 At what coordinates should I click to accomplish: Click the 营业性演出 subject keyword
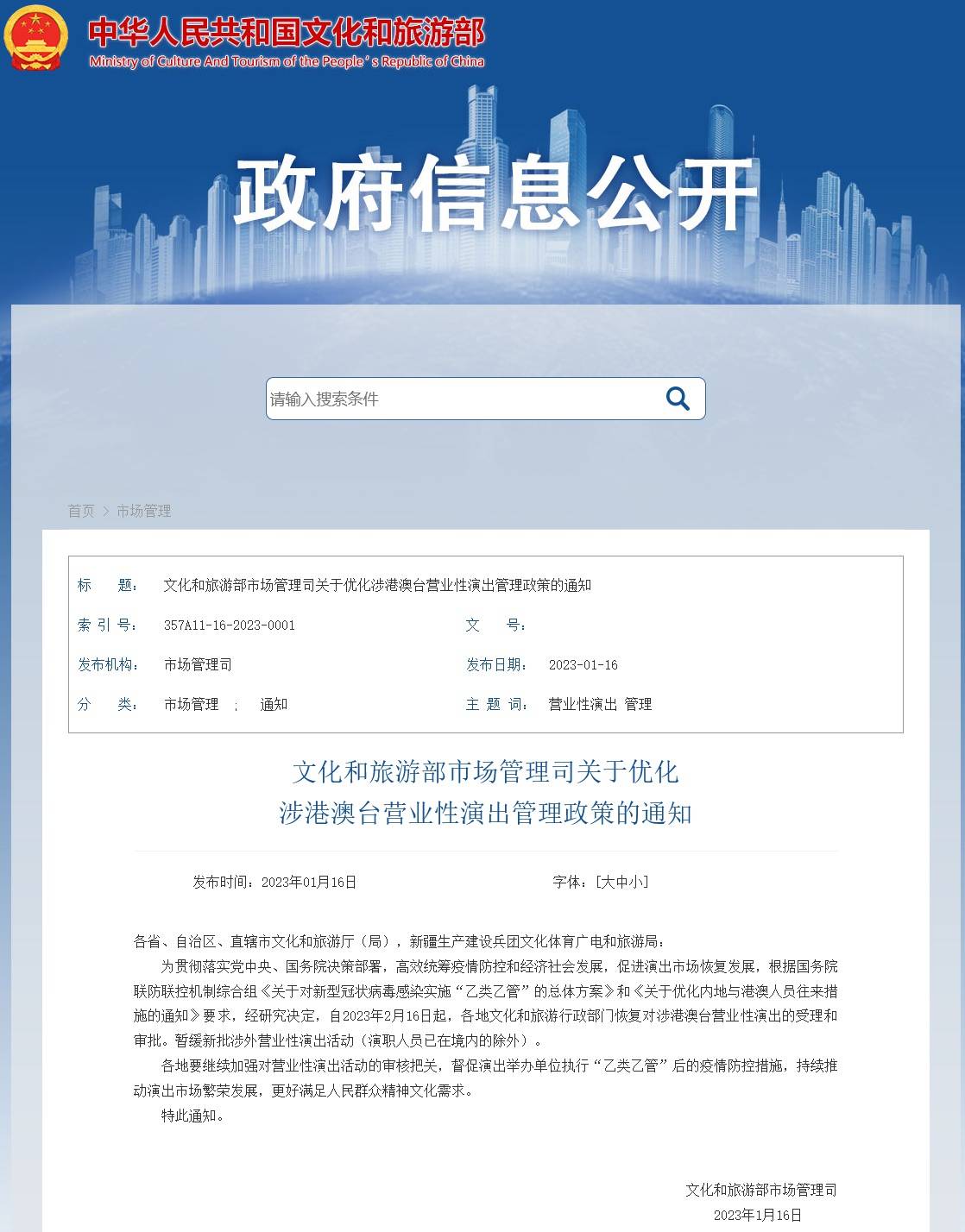coord(583,705)
